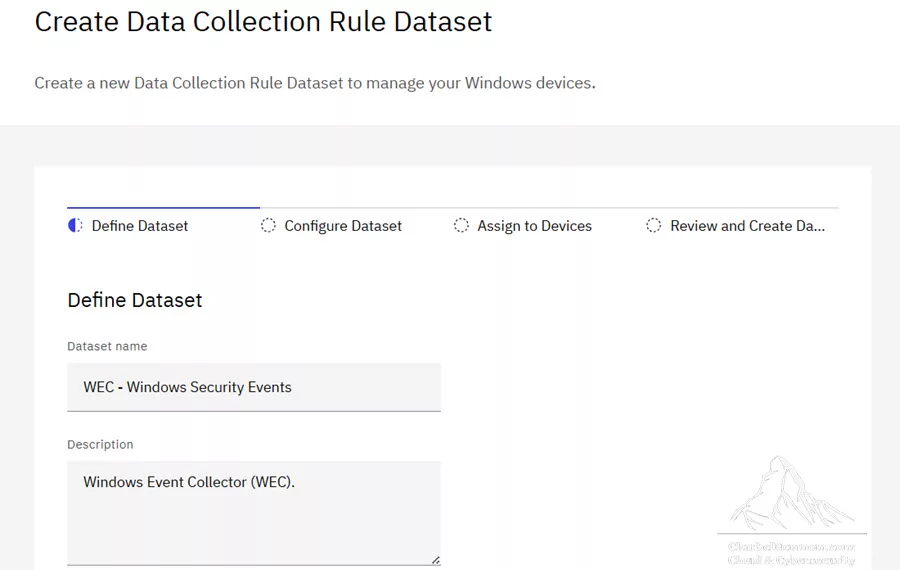
Task: Click the dotted circle icon beside Assign to Devices
Action: tap(461, 226)
